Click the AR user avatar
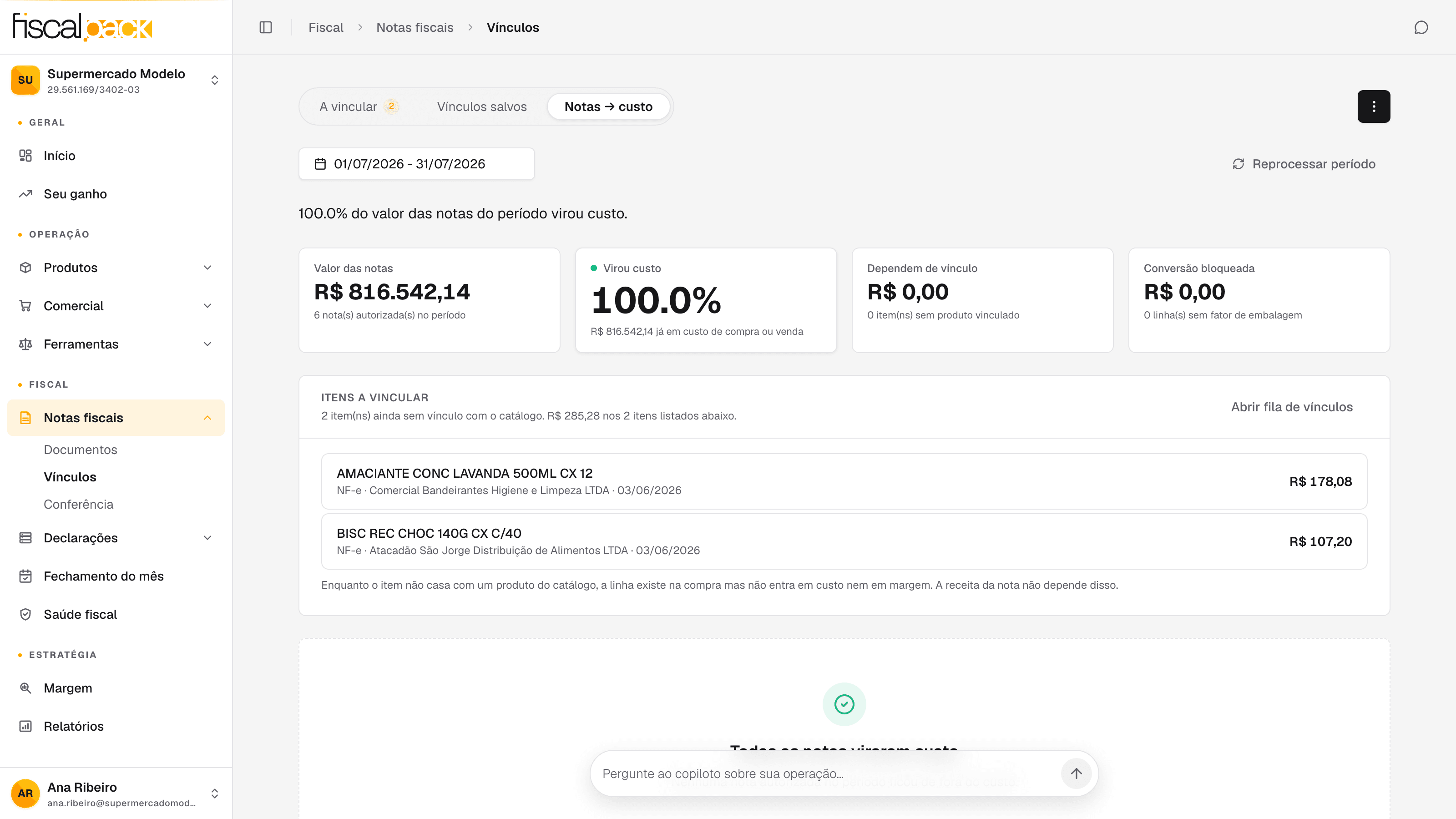 pos(25,794)
